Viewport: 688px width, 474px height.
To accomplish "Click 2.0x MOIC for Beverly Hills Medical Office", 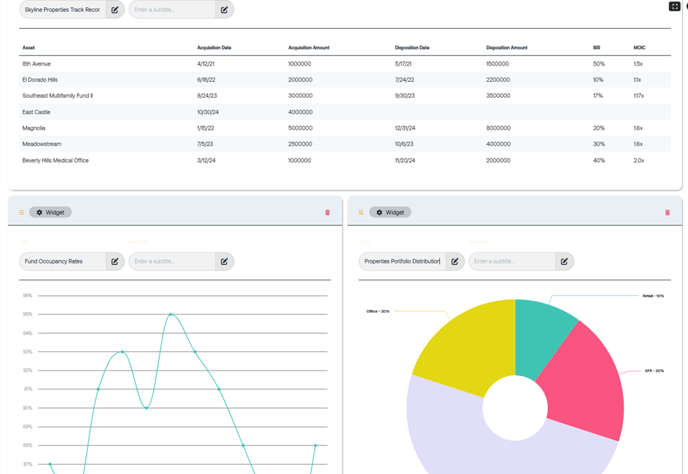I will coord(638,160).
